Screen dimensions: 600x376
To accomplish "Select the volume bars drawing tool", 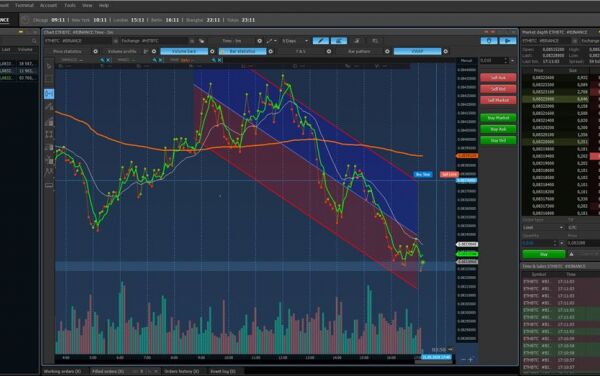I will click(49, 122).
